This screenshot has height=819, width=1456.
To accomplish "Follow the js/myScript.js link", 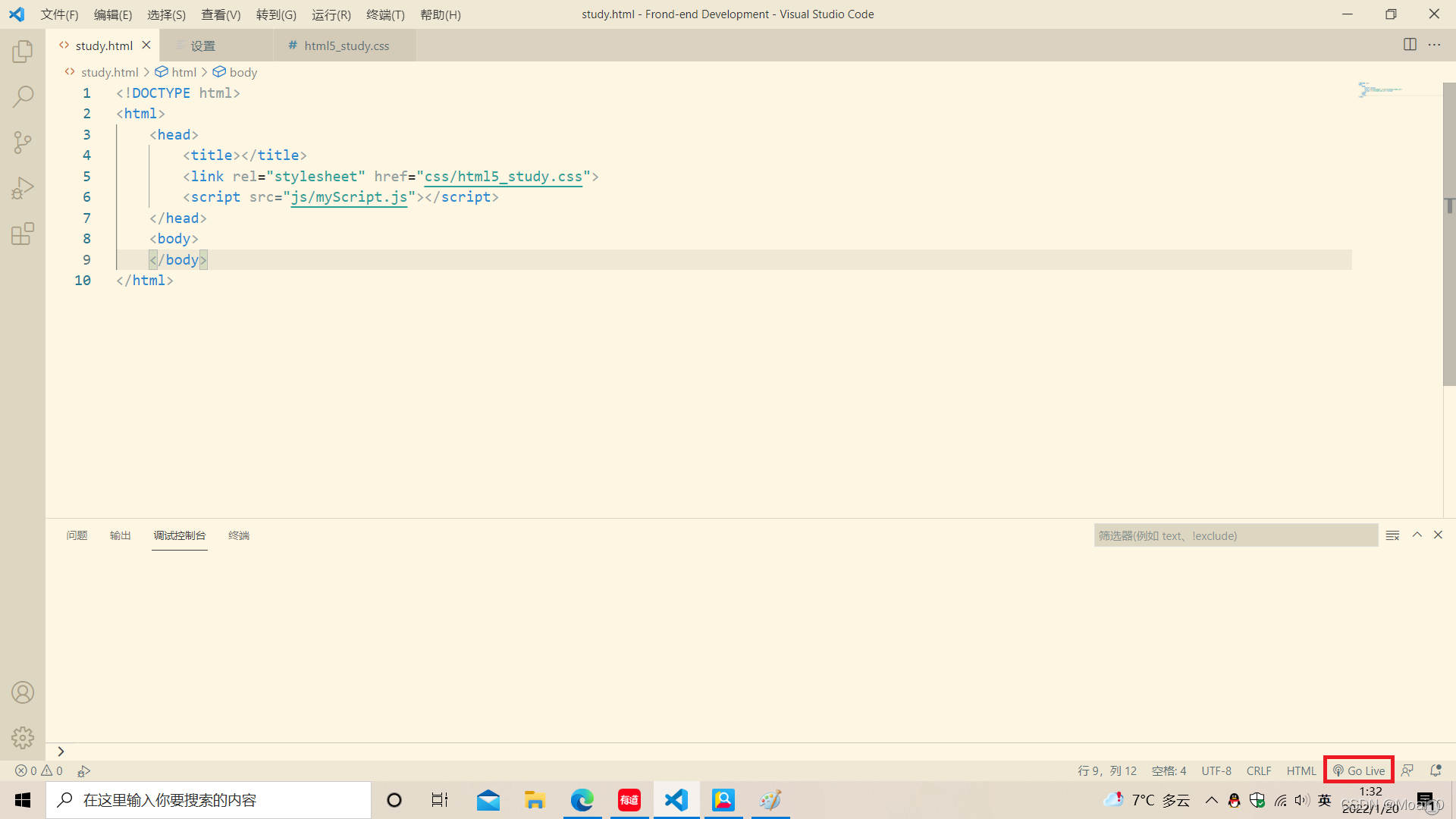I will click(x=349, y=197).
